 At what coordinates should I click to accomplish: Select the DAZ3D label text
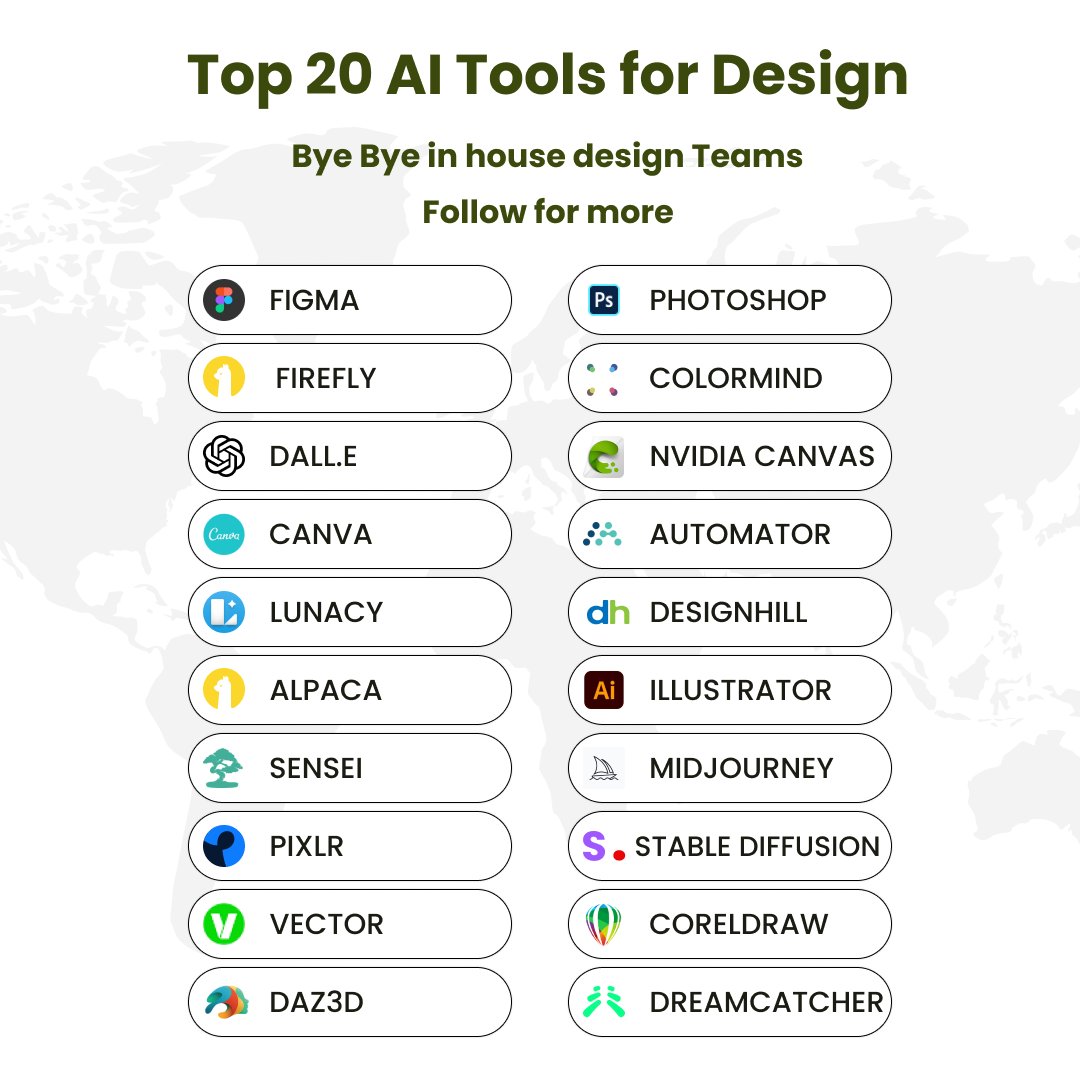click(x=317, y=1002)
